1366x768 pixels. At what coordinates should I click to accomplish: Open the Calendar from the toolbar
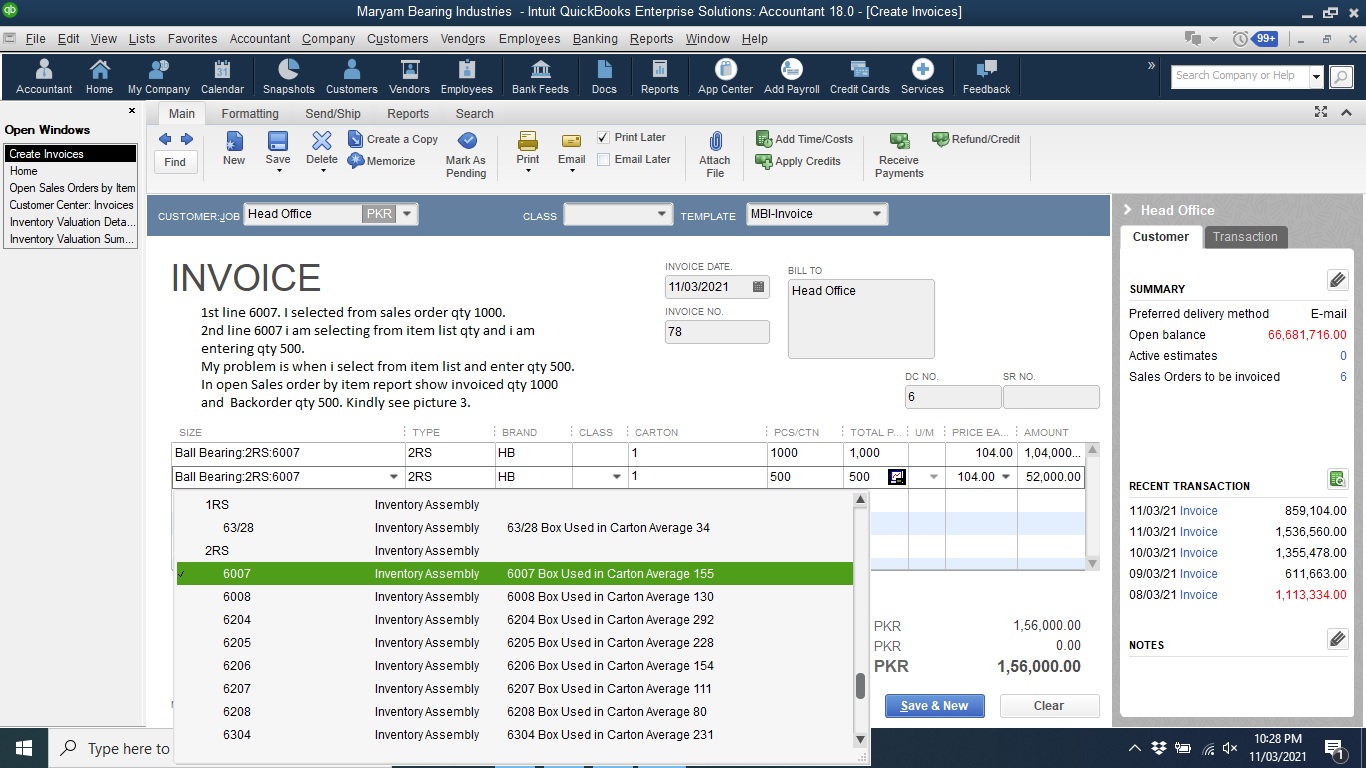[x=222, y=75]
